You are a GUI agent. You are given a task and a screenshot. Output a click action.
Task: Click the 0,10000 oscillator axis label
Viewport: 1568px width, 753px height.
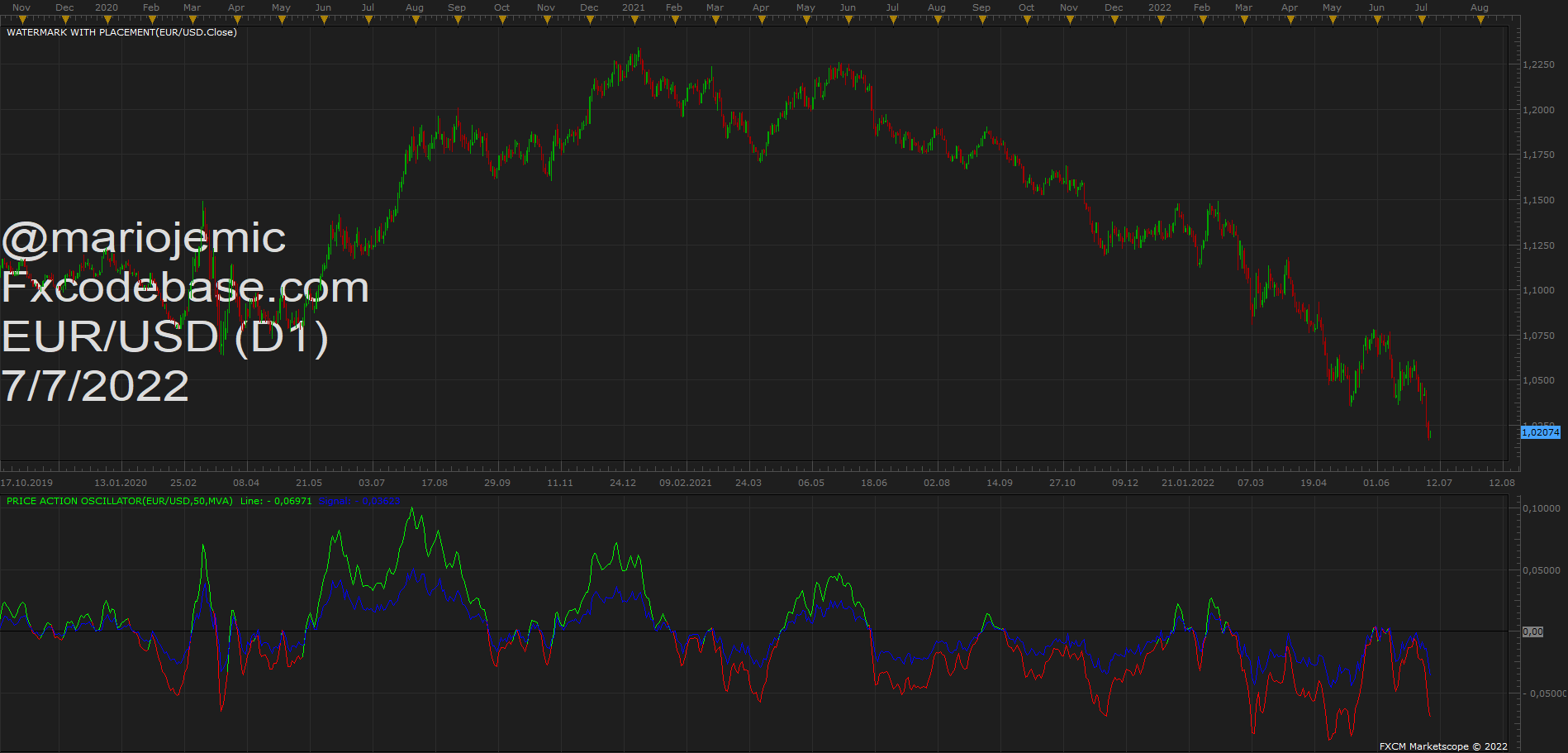click(x=1542, y=508)
